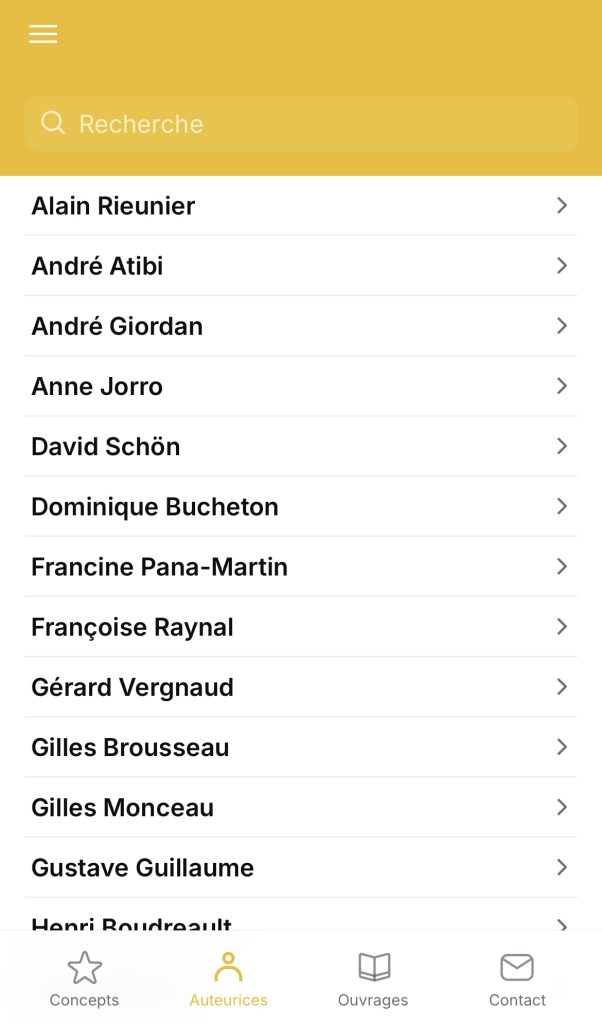Select the Ouvrages tab label

(x=373, y=1000)
